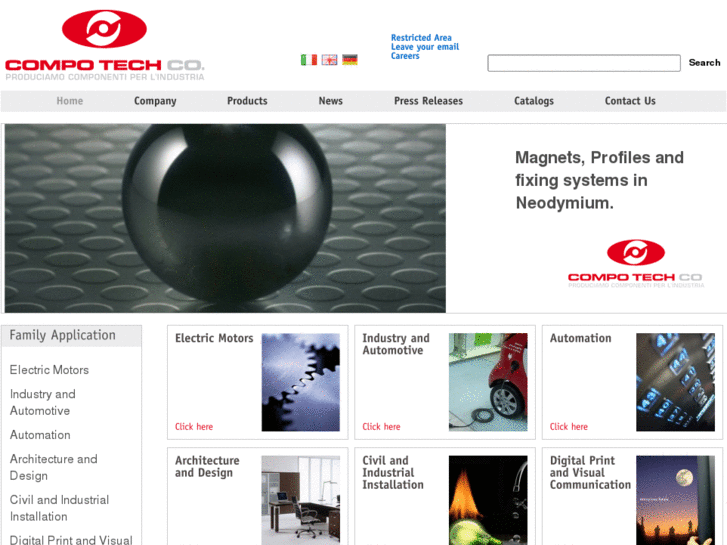727x545 pixels.
Task: Click the Architecture and Design card title
Action: coord(207,467)
